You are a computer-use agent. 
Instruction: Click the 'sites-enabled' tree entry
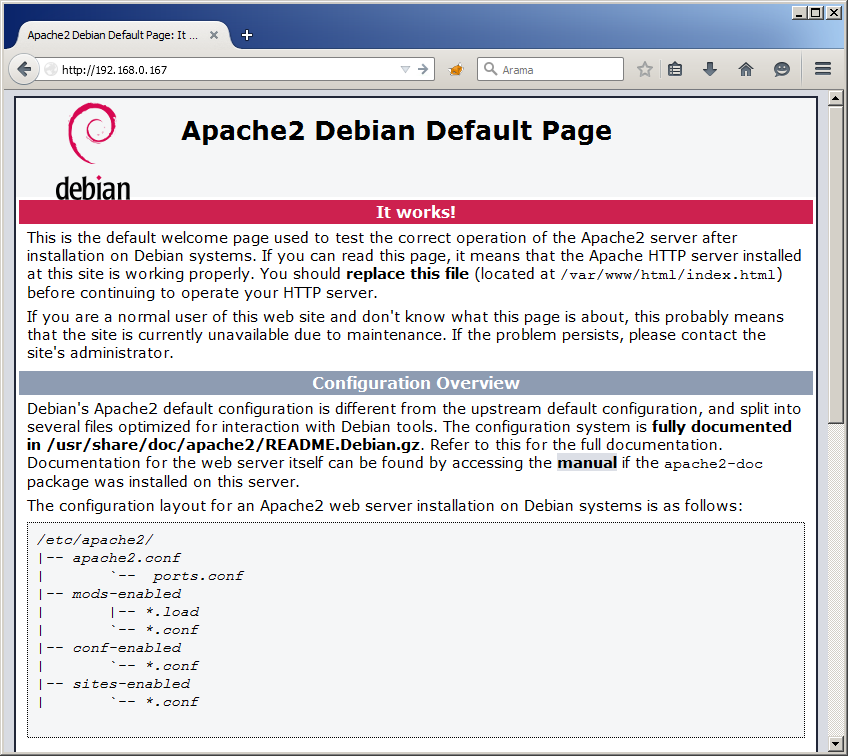(x=131, y=684)
